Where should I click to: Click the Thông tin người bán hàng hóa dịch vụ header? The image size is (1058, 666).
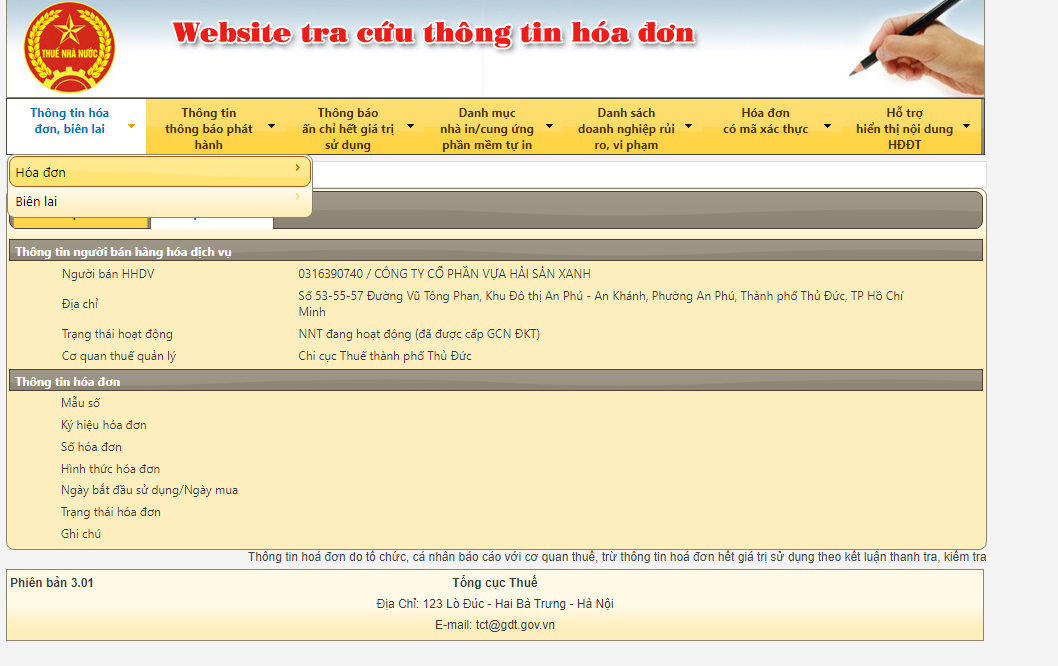pos(124,252)
